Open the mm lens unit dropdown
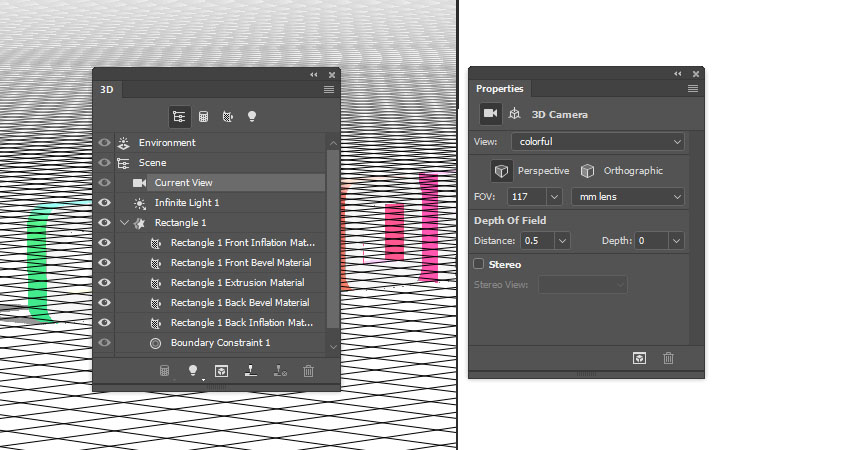 coord(628,197)
